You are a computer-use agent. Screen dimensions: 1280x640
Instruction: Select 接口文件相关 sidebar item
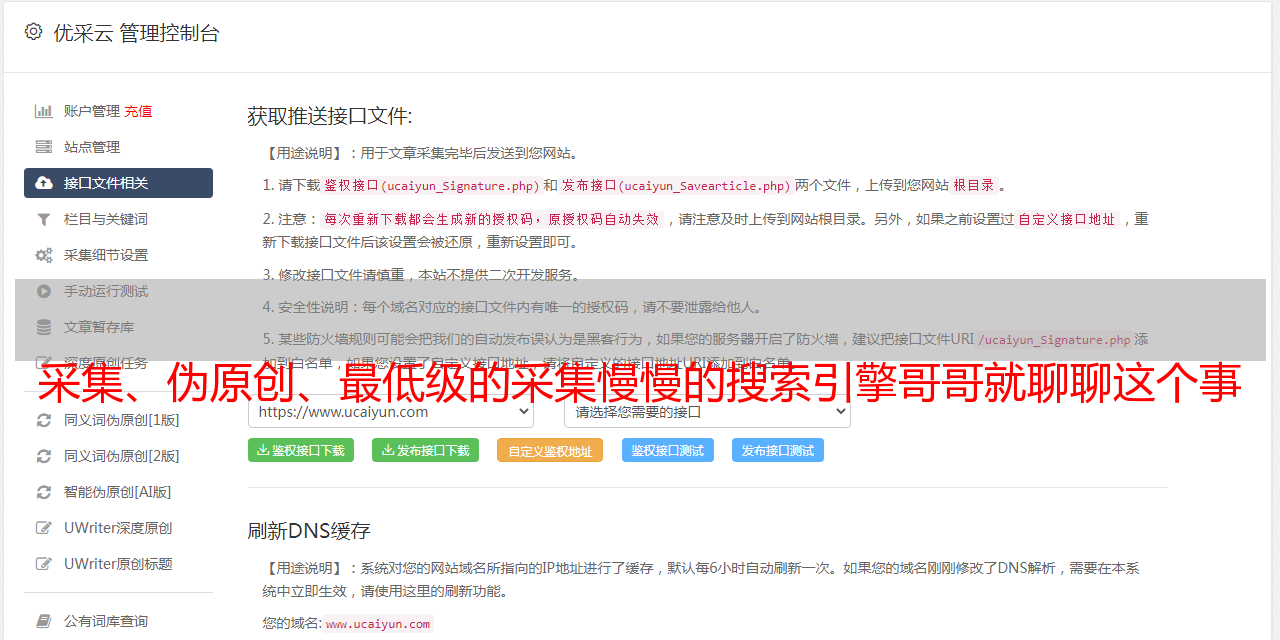[118, 183]
